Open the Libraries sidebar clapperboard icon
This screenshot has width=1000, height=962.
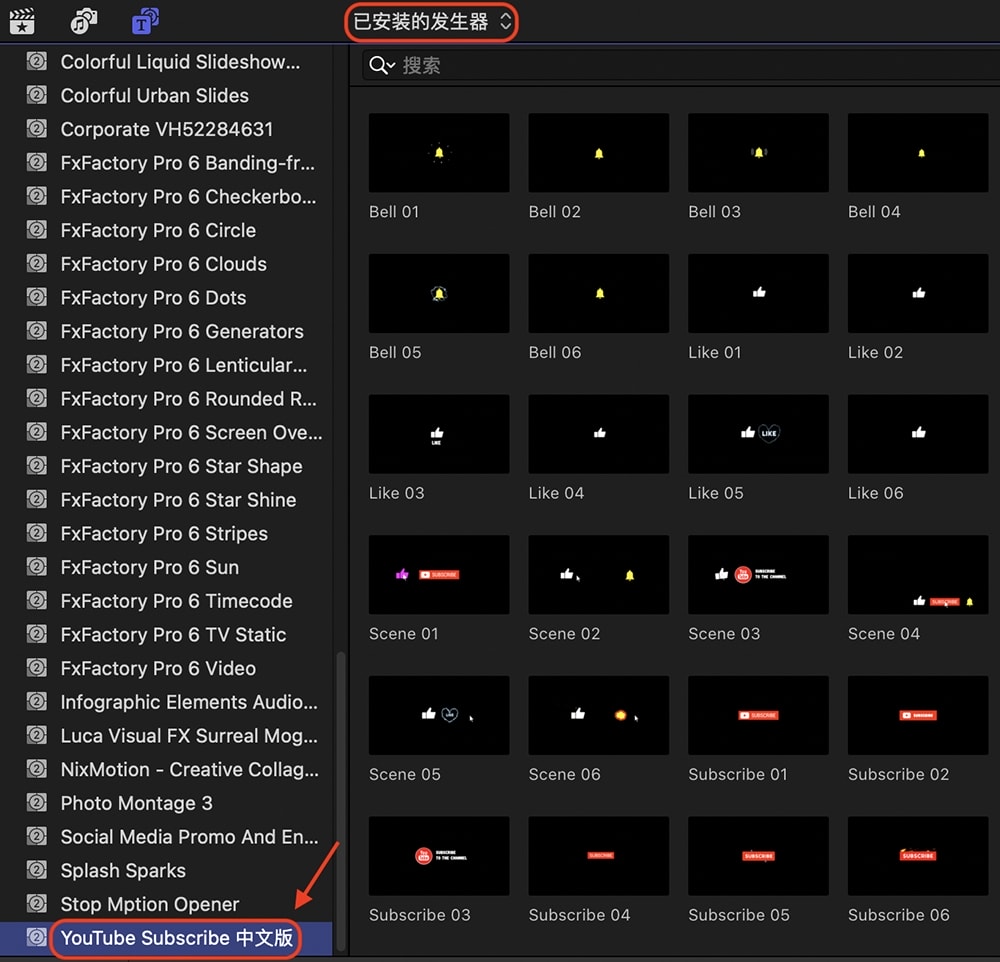click(21, 20)
